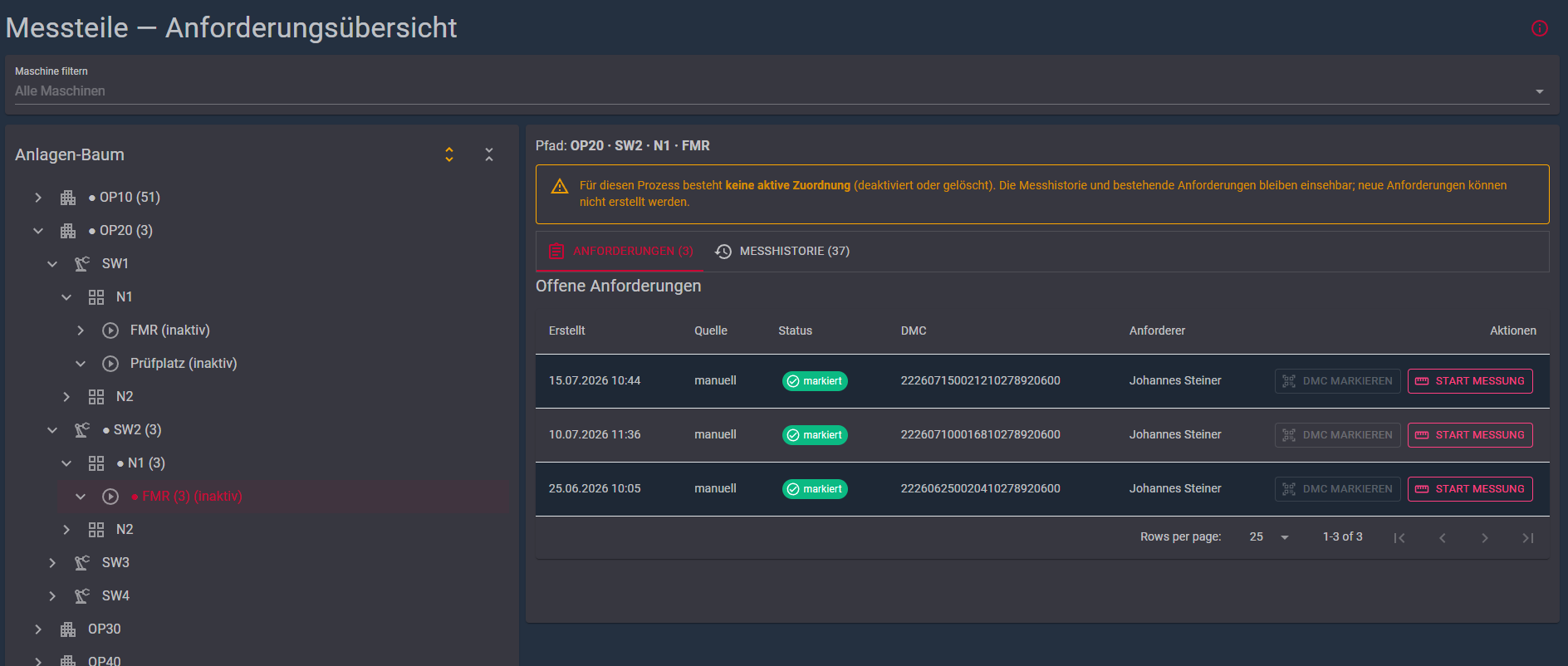
Task: Collapse the OP20 (3) node chevron
Action: tap(38, 231)
